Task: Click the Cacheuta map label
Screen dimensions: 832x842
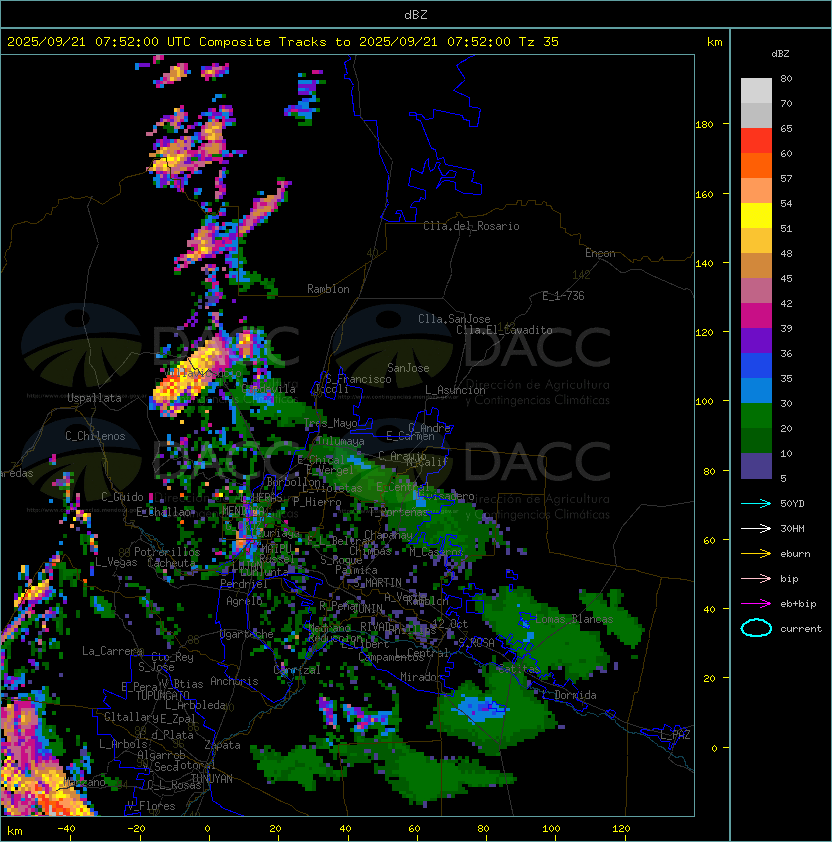Action: tap(171, 563)
